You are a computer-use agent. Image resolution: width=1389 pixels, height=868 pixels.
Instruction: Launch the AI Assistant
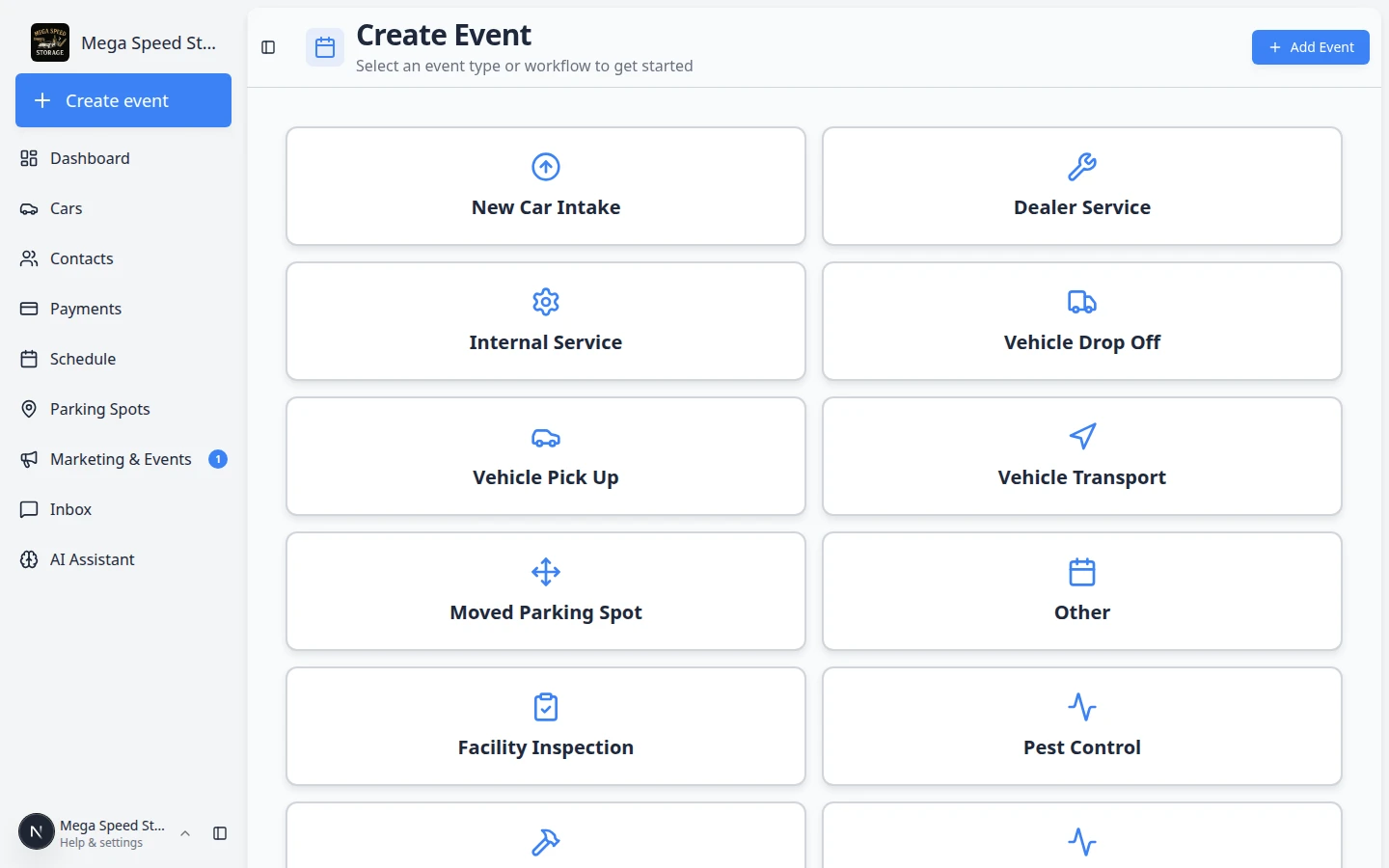coord(123,559)
